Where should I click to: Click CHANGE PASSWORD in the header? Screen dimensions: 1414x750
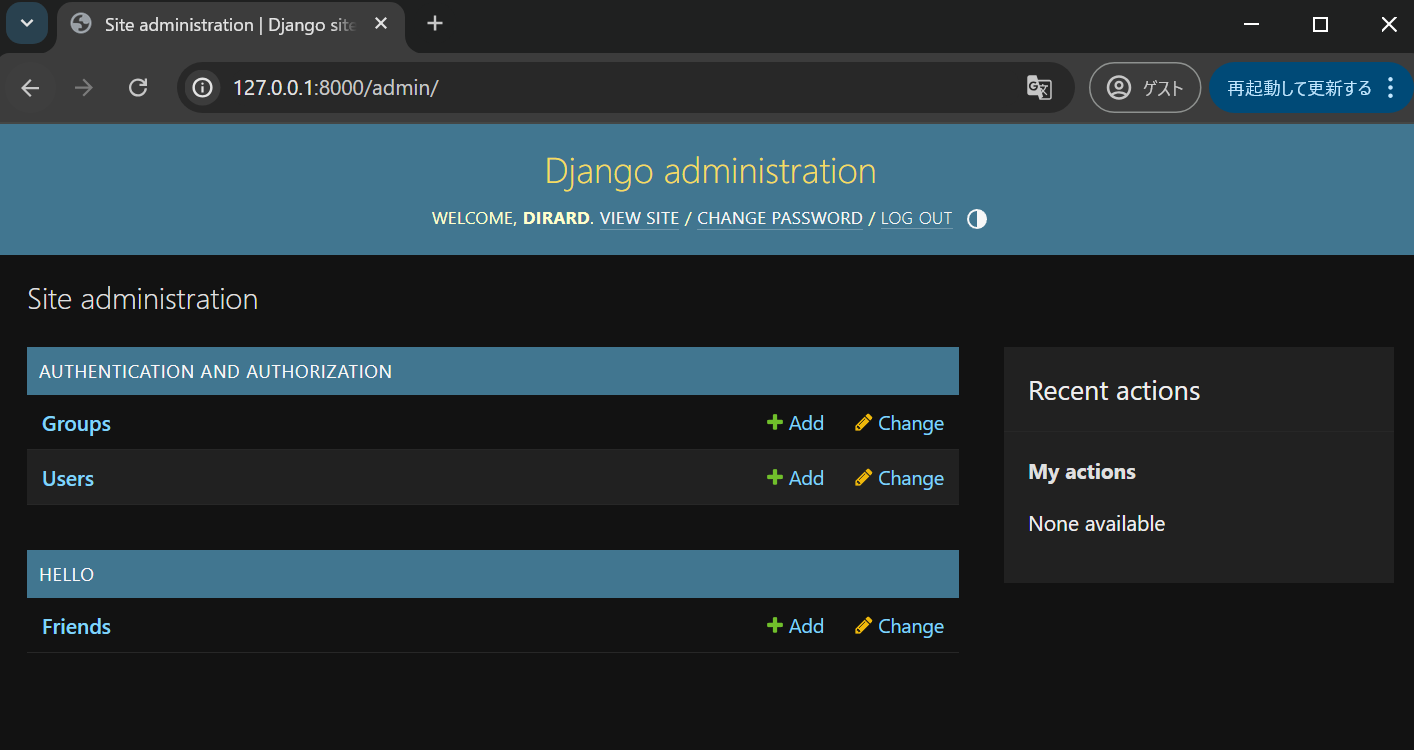tap(780, 218)
